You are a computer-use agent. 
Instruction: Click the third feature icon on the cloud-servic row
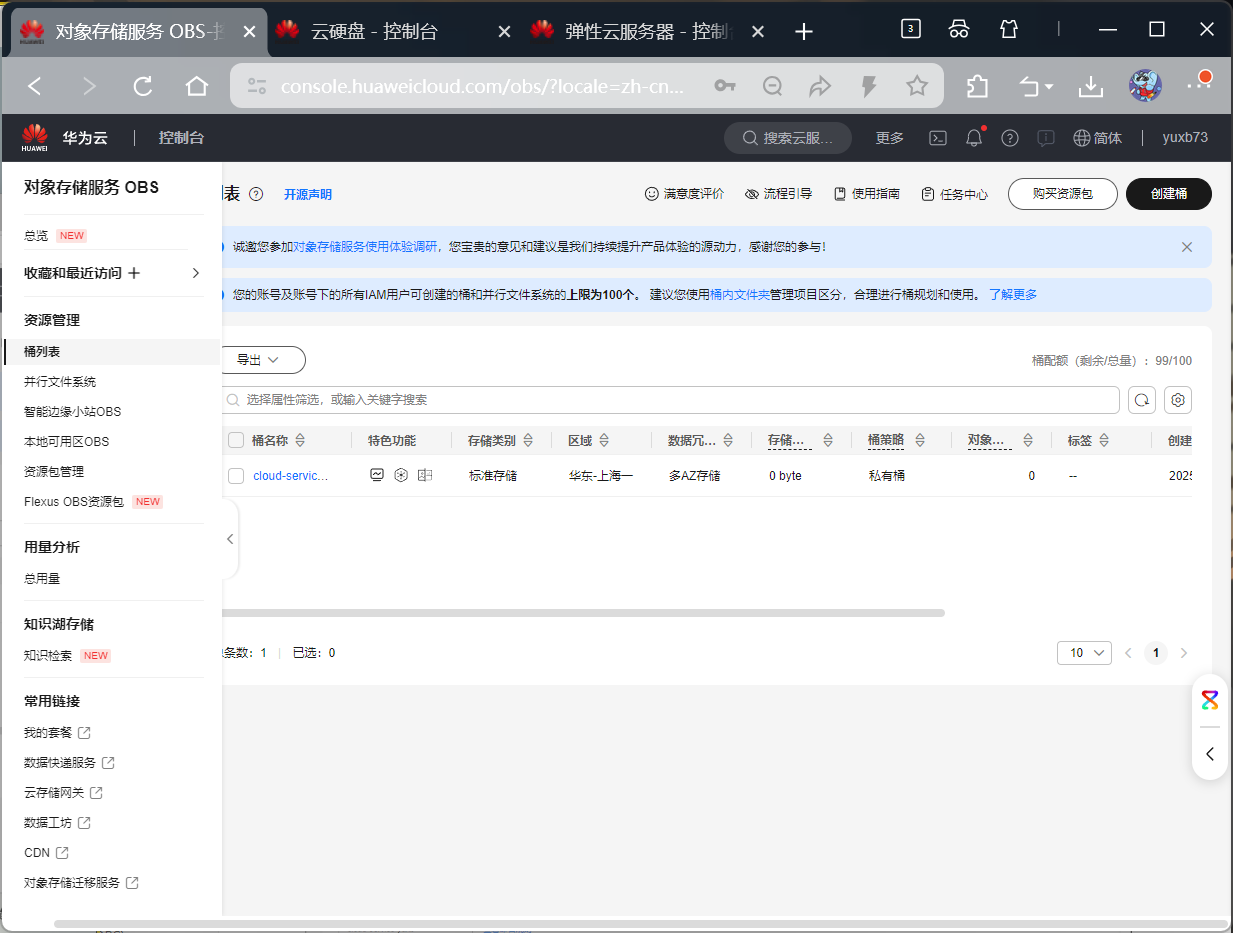(425, 475)
